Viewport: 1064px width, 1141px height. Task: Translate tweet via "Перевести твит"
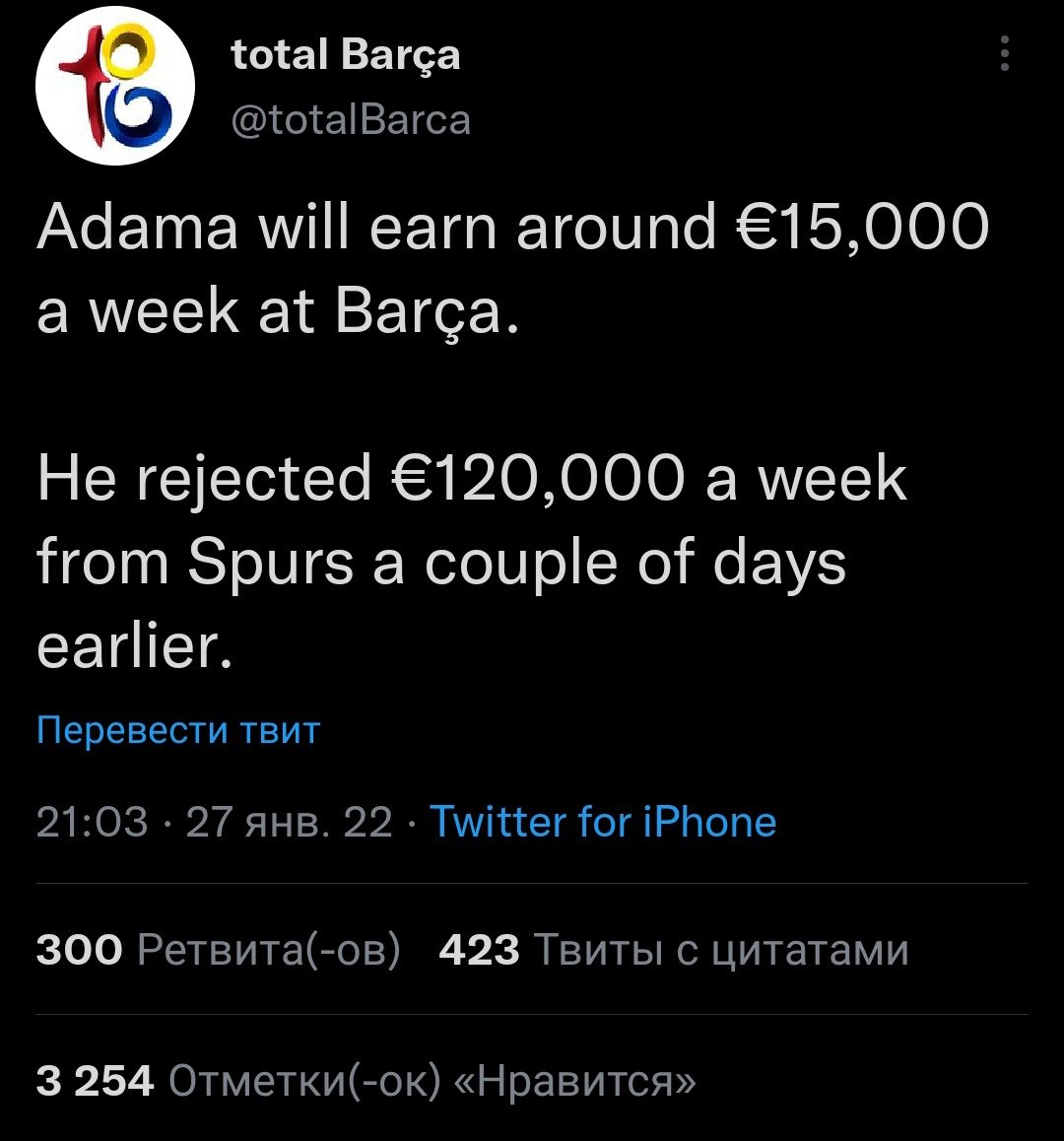(178, 730)
